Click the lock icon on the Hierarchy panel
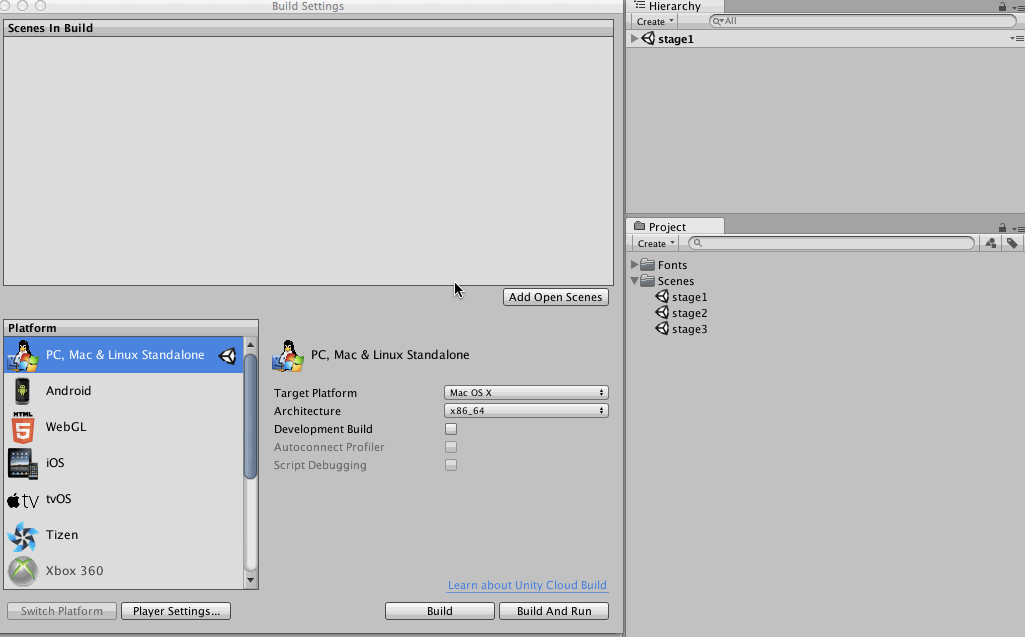The height and width of the screenshot is (637, 1025). tap(1002, 6)
